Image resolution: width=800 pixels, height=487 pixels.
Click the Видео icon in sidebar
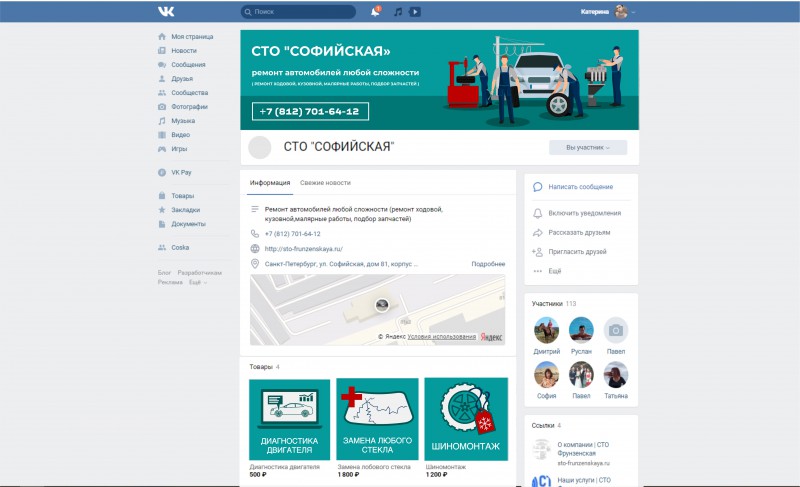click(x=162, y=135)
